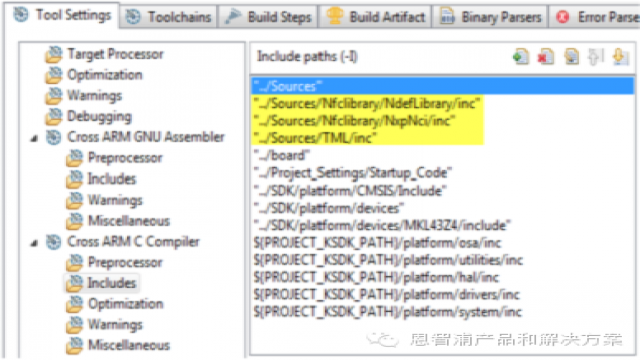Open Assembler Warnings settings
This screenshot has height=360, width=640.
click(115, 200)
